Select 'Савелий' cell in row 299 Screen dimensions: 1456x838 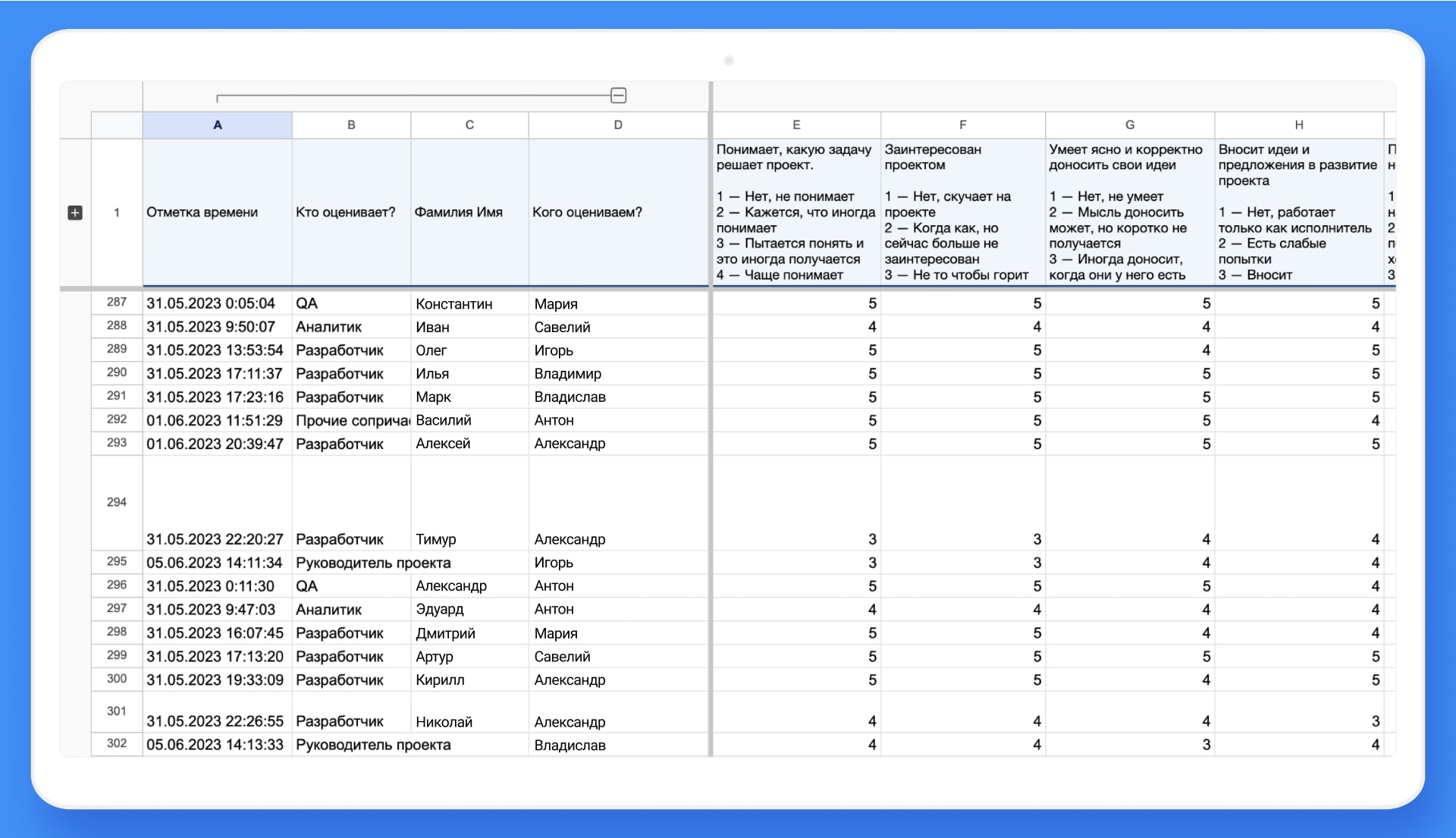coord(618,657)
